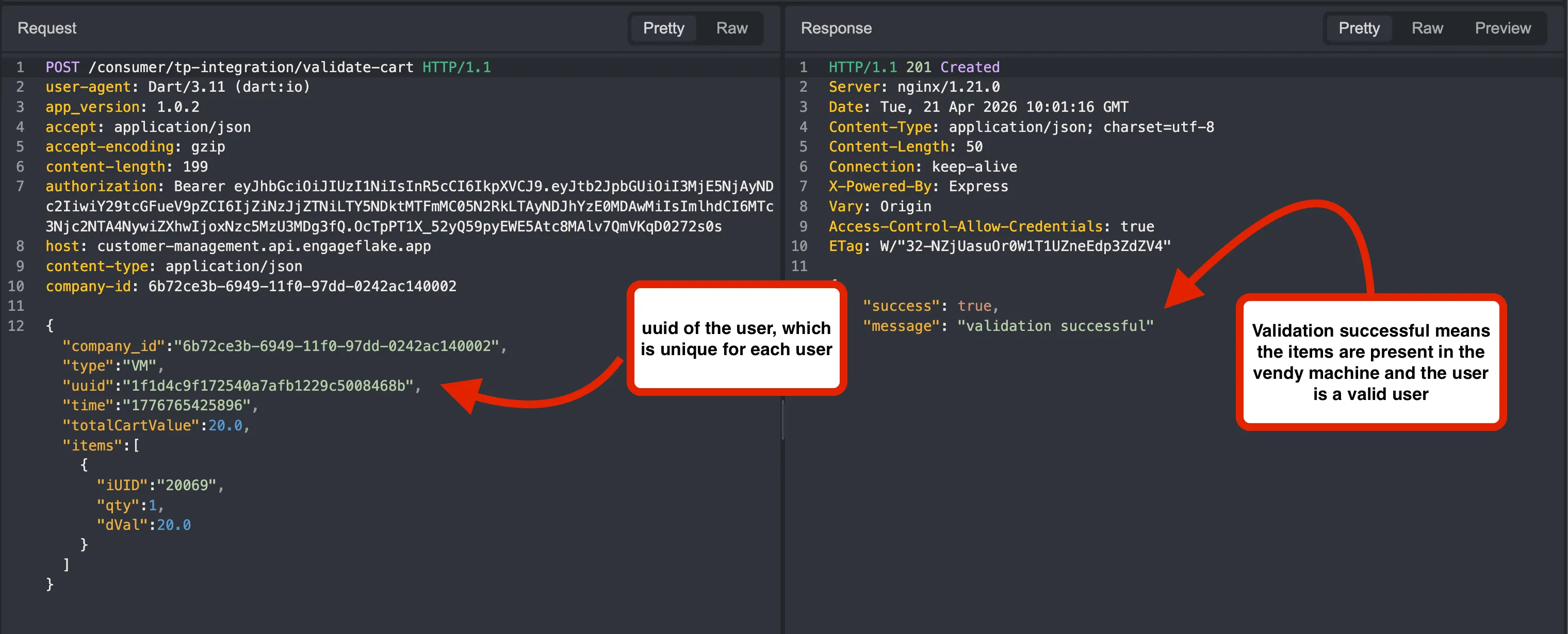The image size is (1568, 634).
Task: Click the company-id header line
Action: click(251, 286)
